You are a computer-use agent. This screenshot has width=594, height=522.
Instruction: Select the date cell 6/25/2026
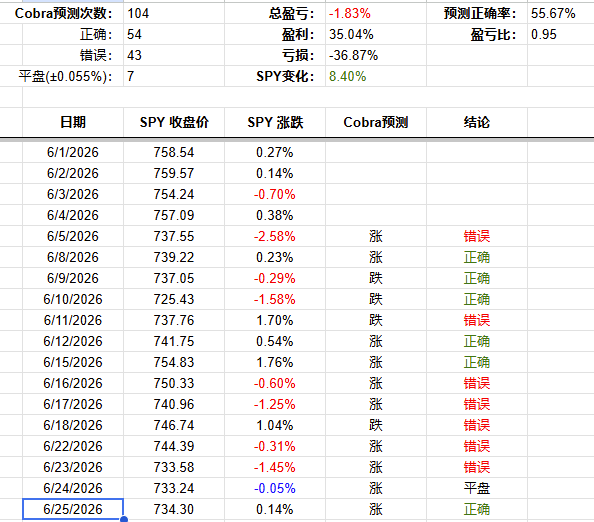point(73,509)
